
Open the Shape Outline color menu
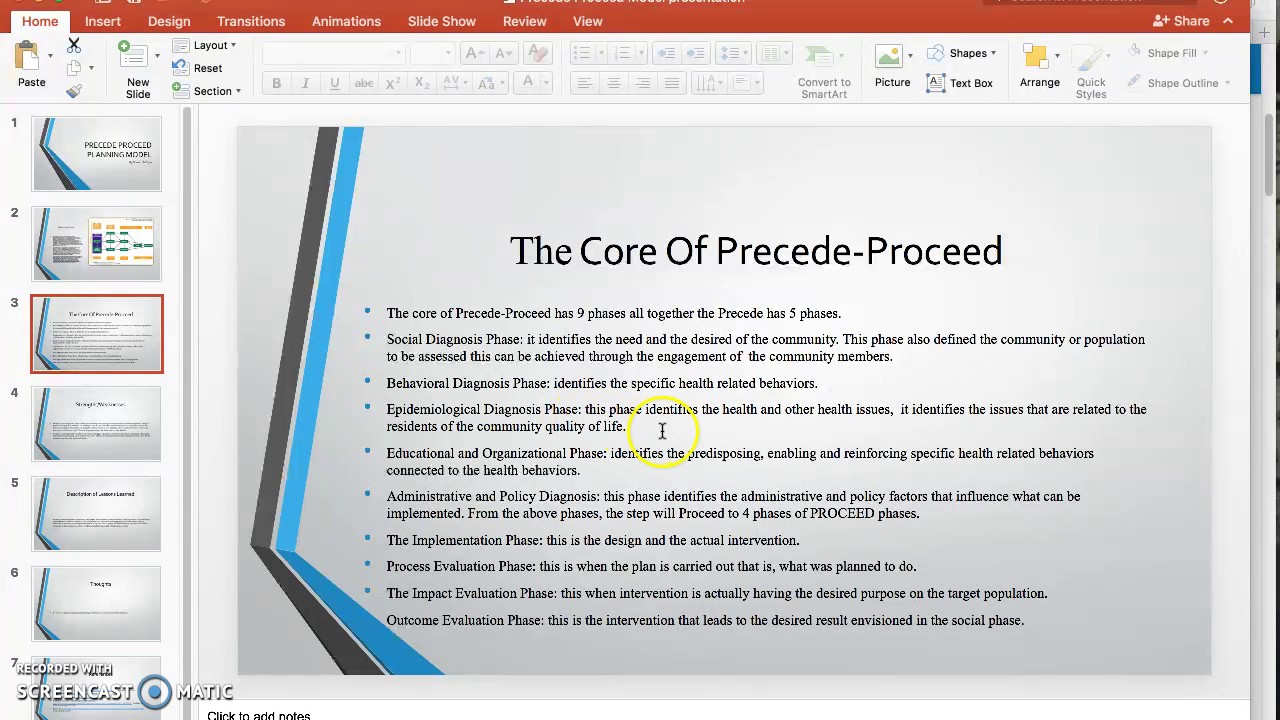(x=1179, y=83)
